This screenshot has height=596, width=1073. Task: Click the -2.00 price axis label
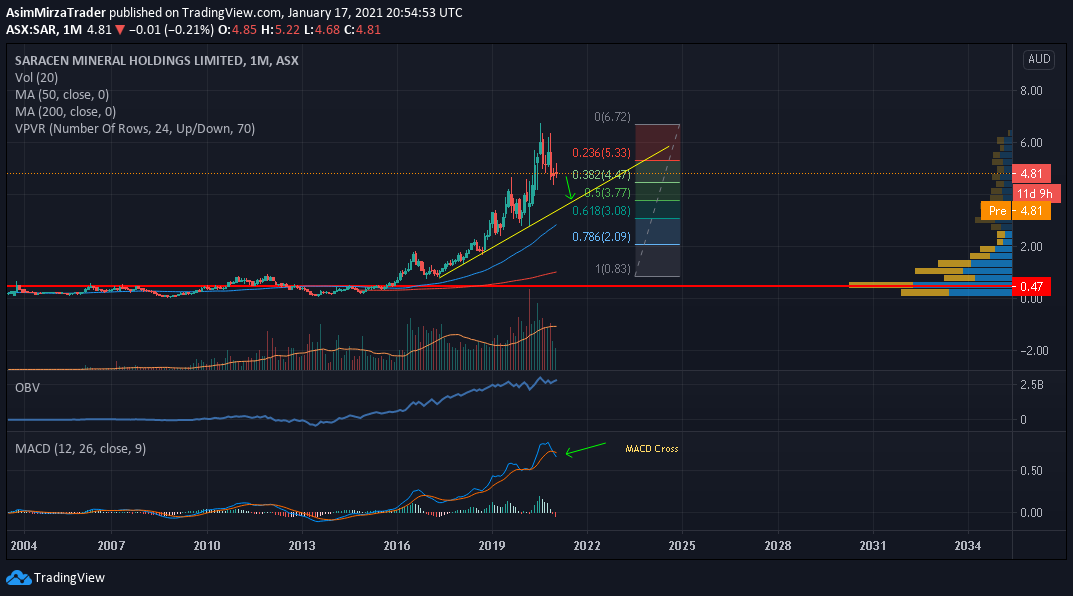click(x=1034, y=351)
